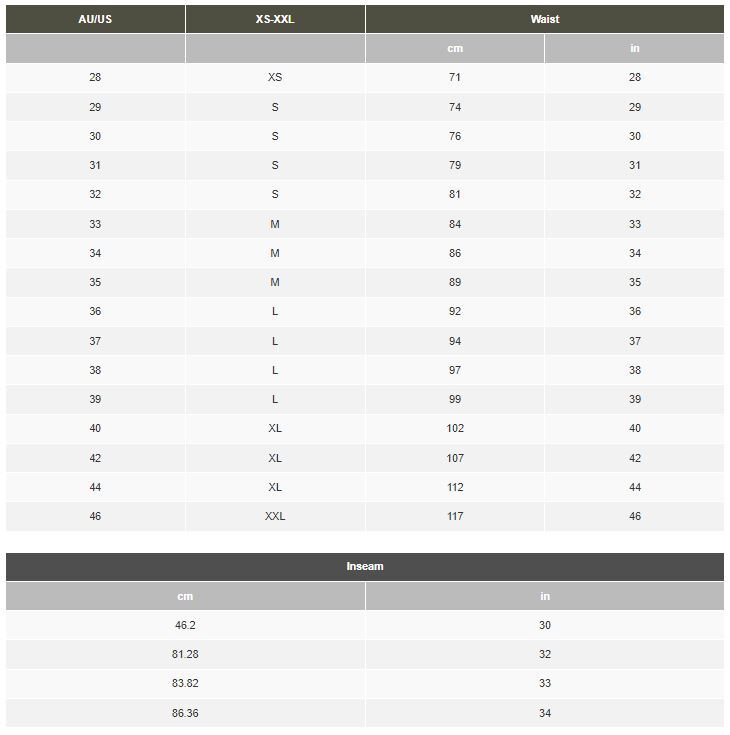
Task: Click inseam value 81.28 cm
Action: (185, 654)
